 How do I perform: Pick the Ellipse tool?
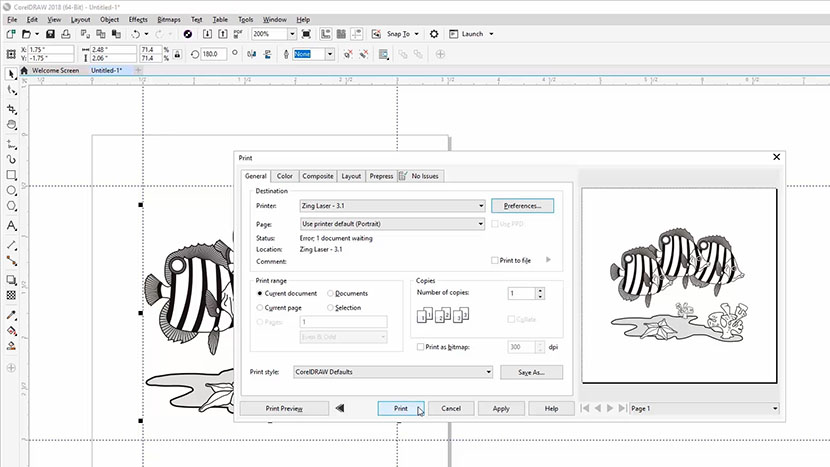pyautogui.click(x=11, y=191)
